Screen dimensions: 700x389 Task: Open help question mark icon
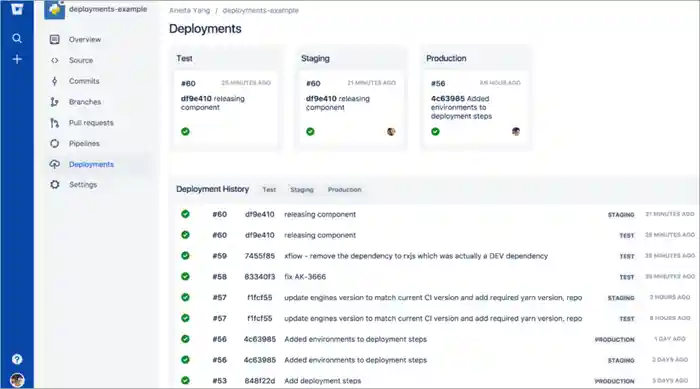point(17,359)
